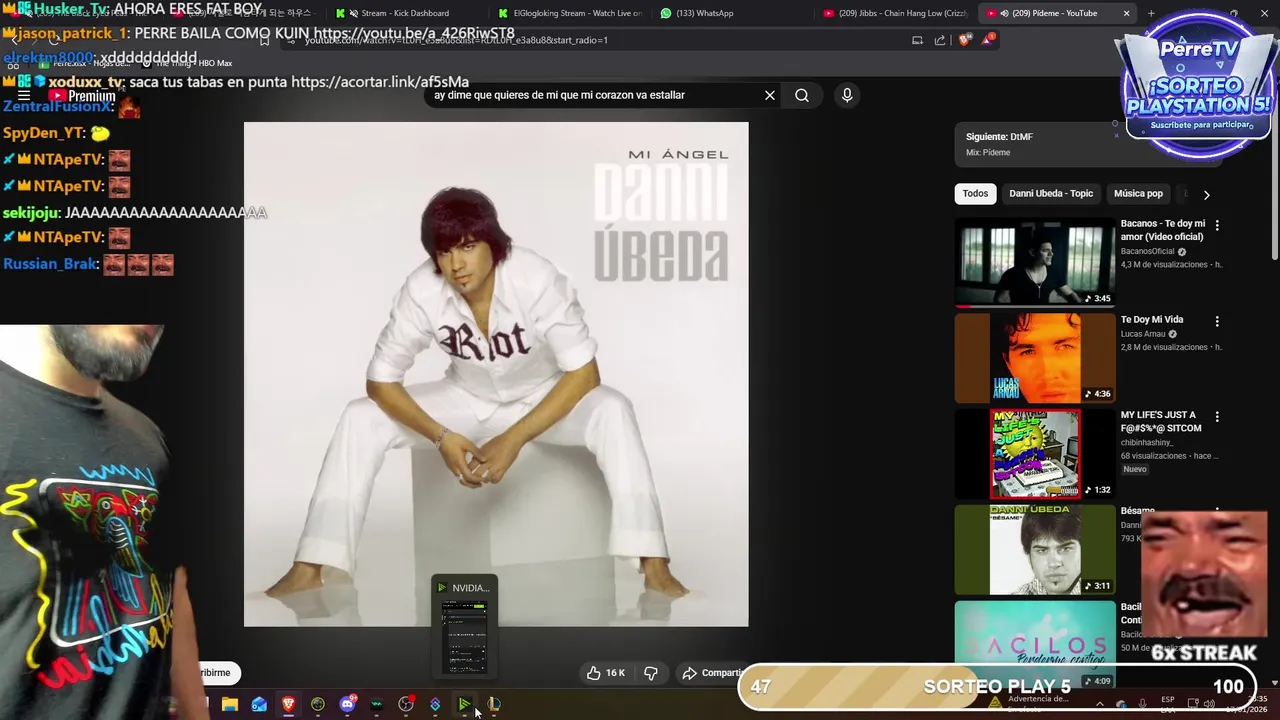This screenshot has width=1280, height=720.
Task: Open options for Te Doy Mi Vida
Action: pos(1217,321)
